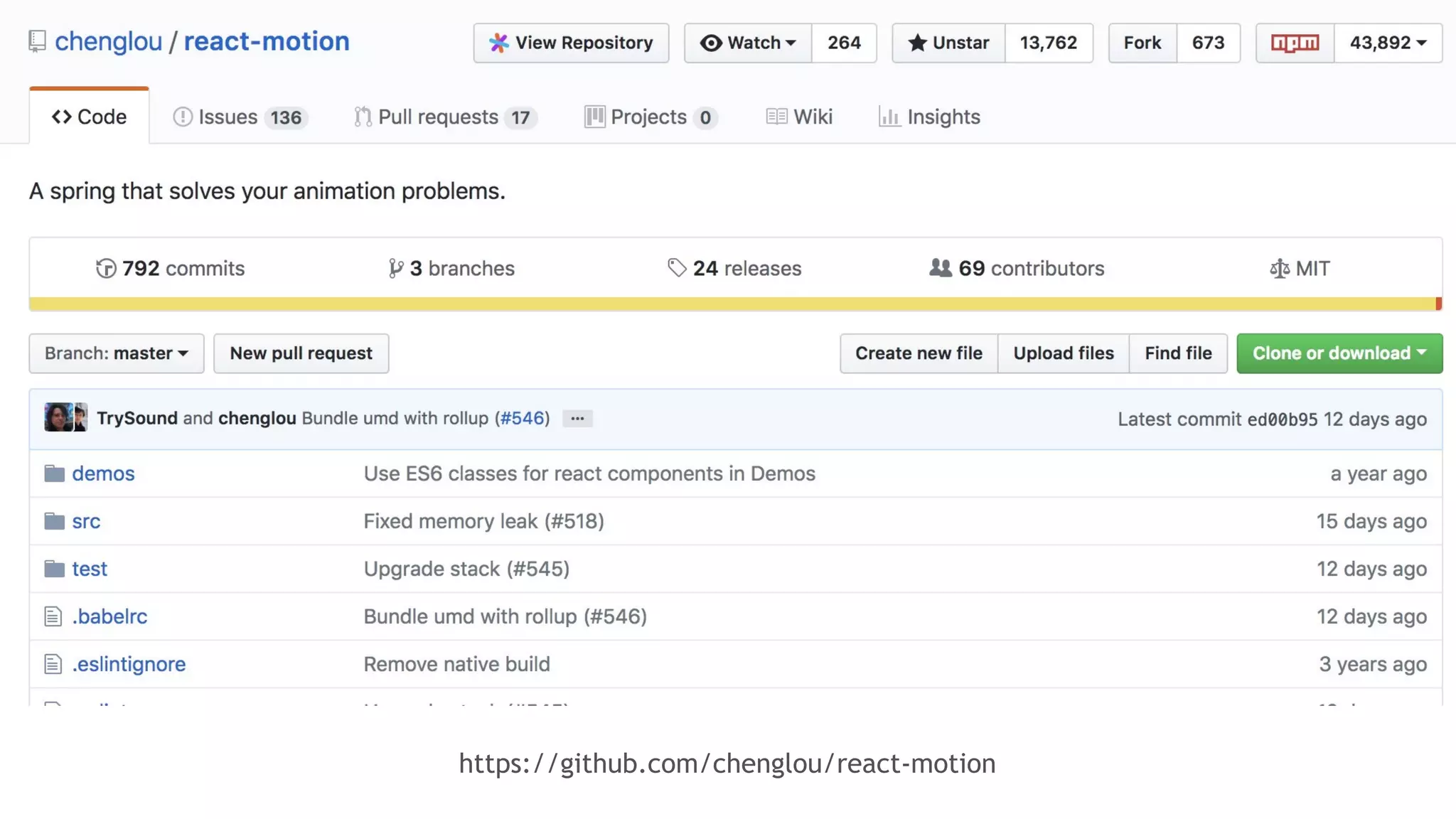The height and width of the screenshot is (819, 1456).
Task: Click the View Repository button
Action: pos(571,43)
